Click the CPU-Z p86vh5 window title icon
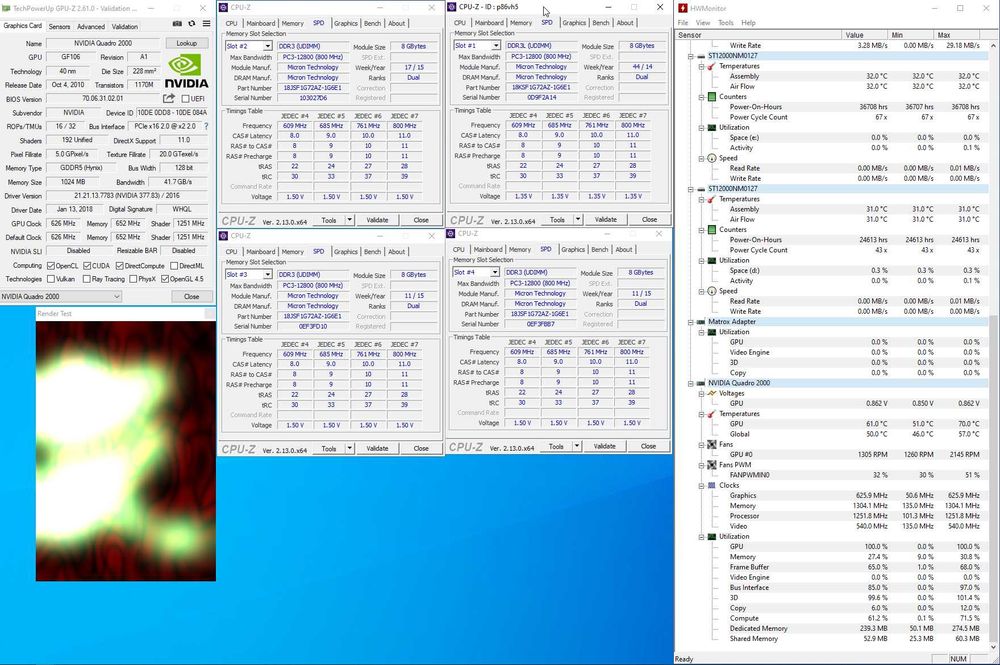The height and width of the screenshot is (665, 1000). point(452,7)
